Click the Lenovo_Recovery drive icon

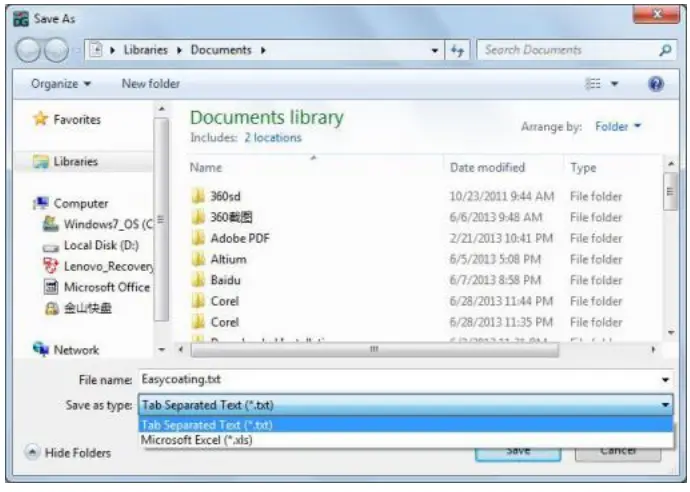coord(51,266)
